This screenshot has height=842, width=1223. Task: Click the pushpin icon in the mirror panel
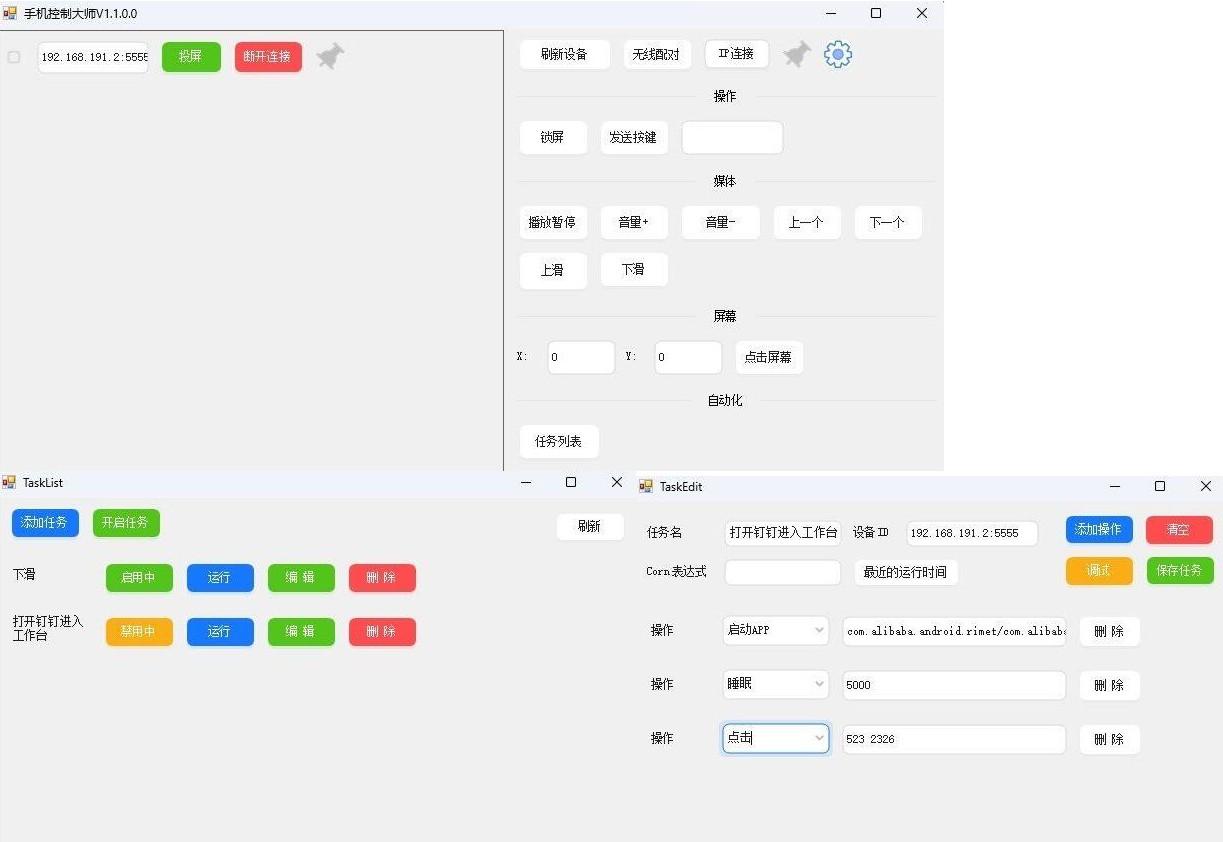click(330, 57)
